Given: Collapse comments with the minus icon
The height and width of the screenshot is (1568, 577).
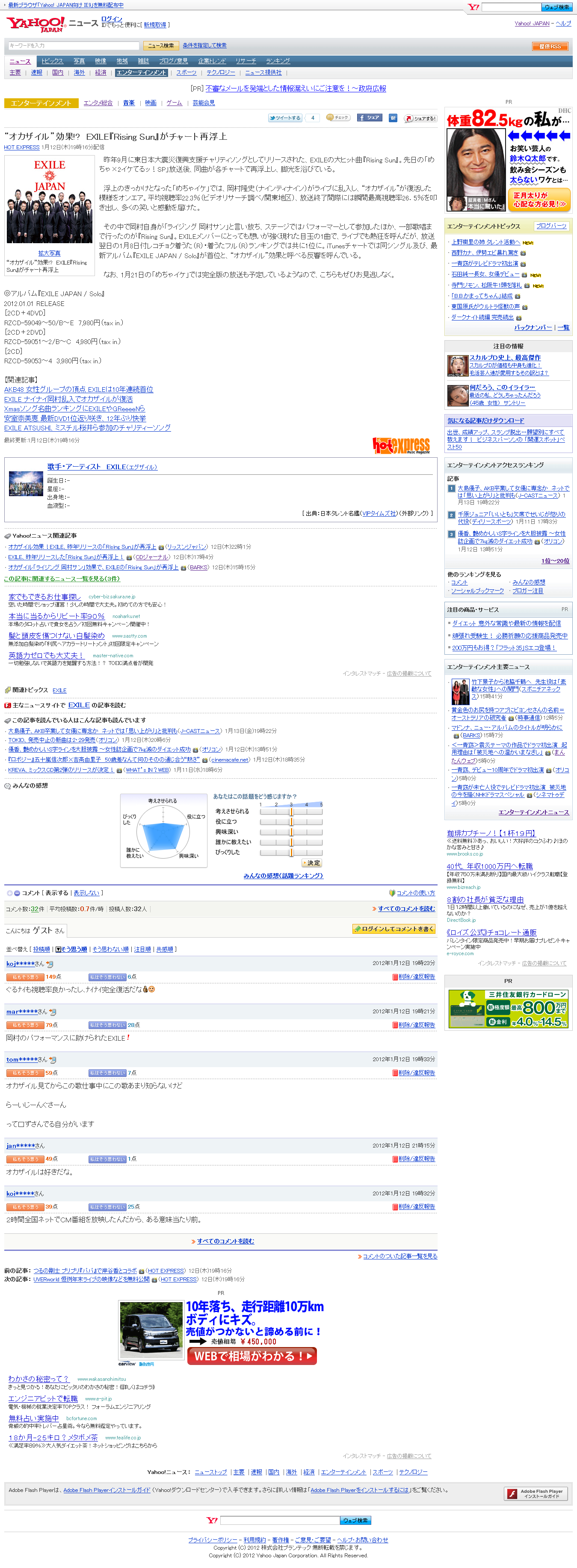Looking at the screenshot, I should (17, 893).
